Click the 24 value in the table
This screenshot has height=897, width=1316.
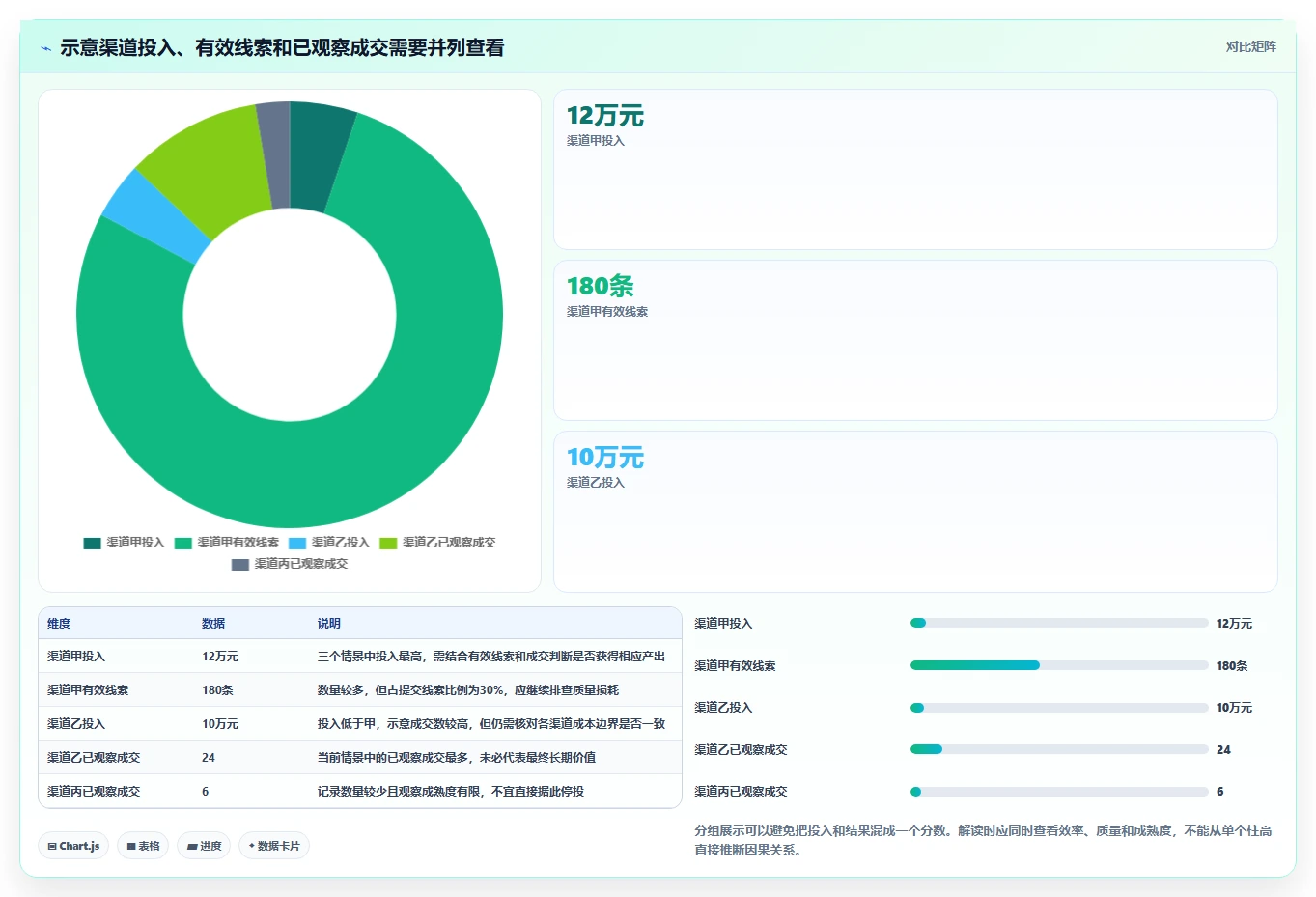click(x=209, y=758)
